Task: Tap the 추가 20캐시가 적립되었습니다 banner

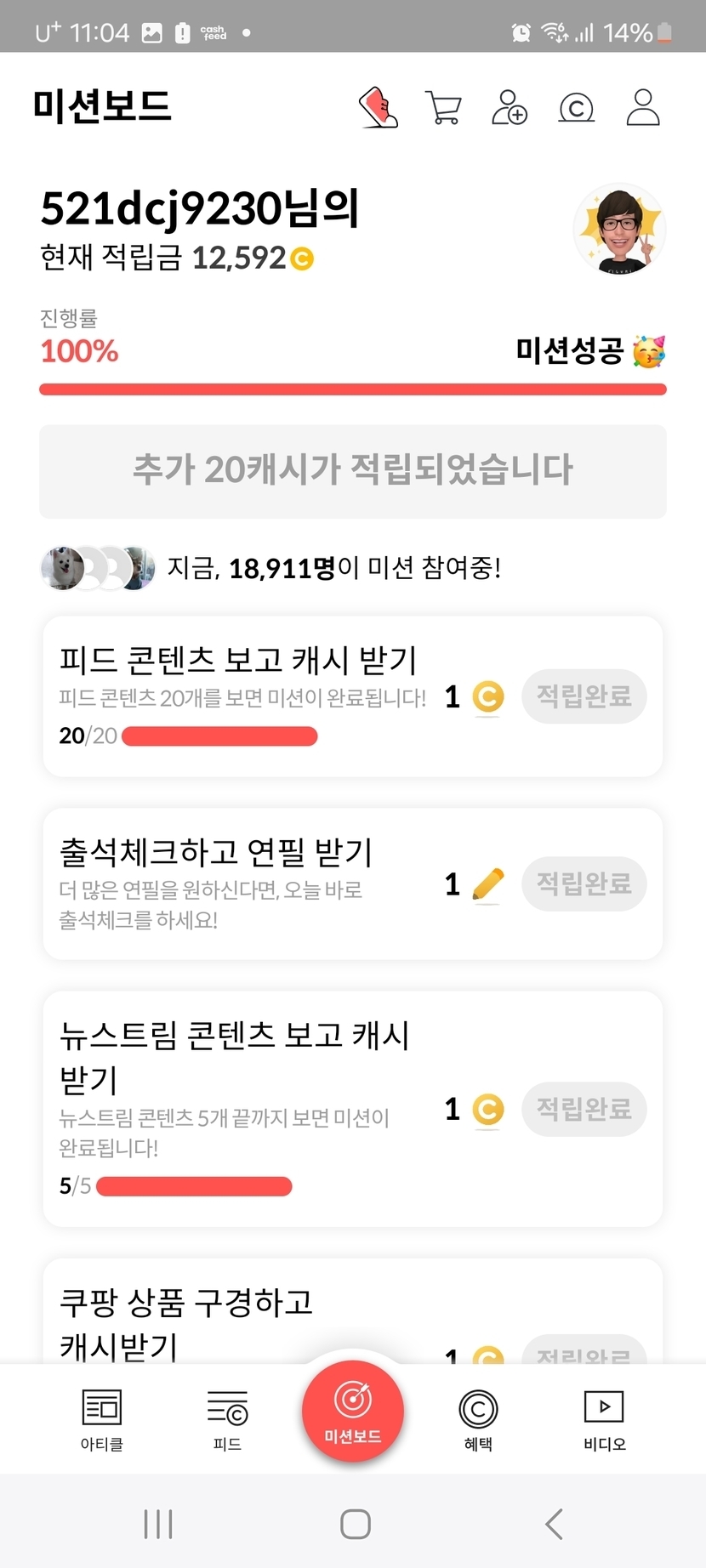Action: 353,470
